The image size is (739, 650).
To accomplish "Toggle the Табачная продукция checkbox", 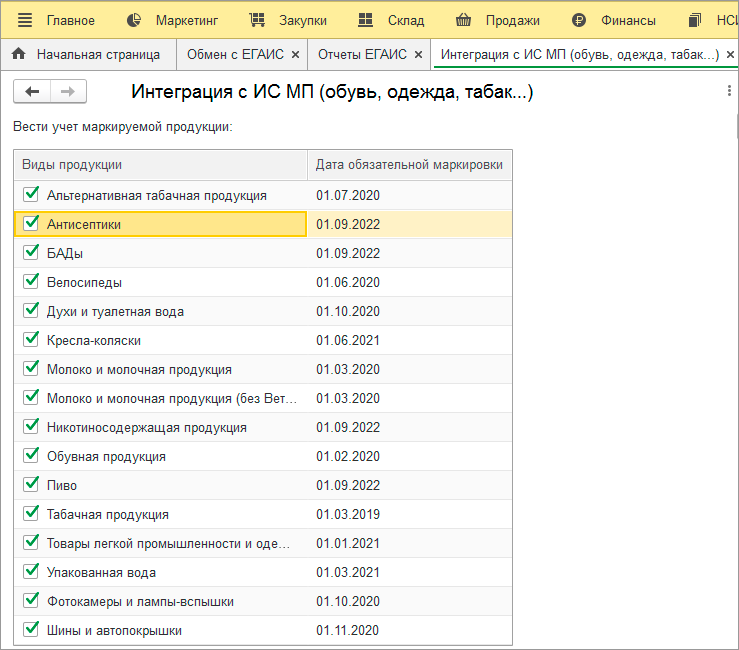I will [x=31, y=513].
